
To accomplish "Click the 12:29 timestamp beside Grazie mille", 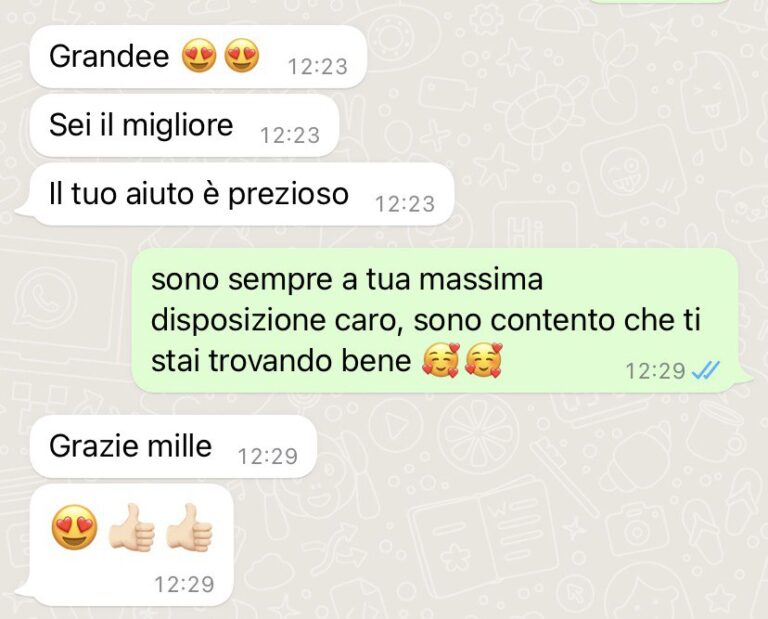I will tap(268, 456).
